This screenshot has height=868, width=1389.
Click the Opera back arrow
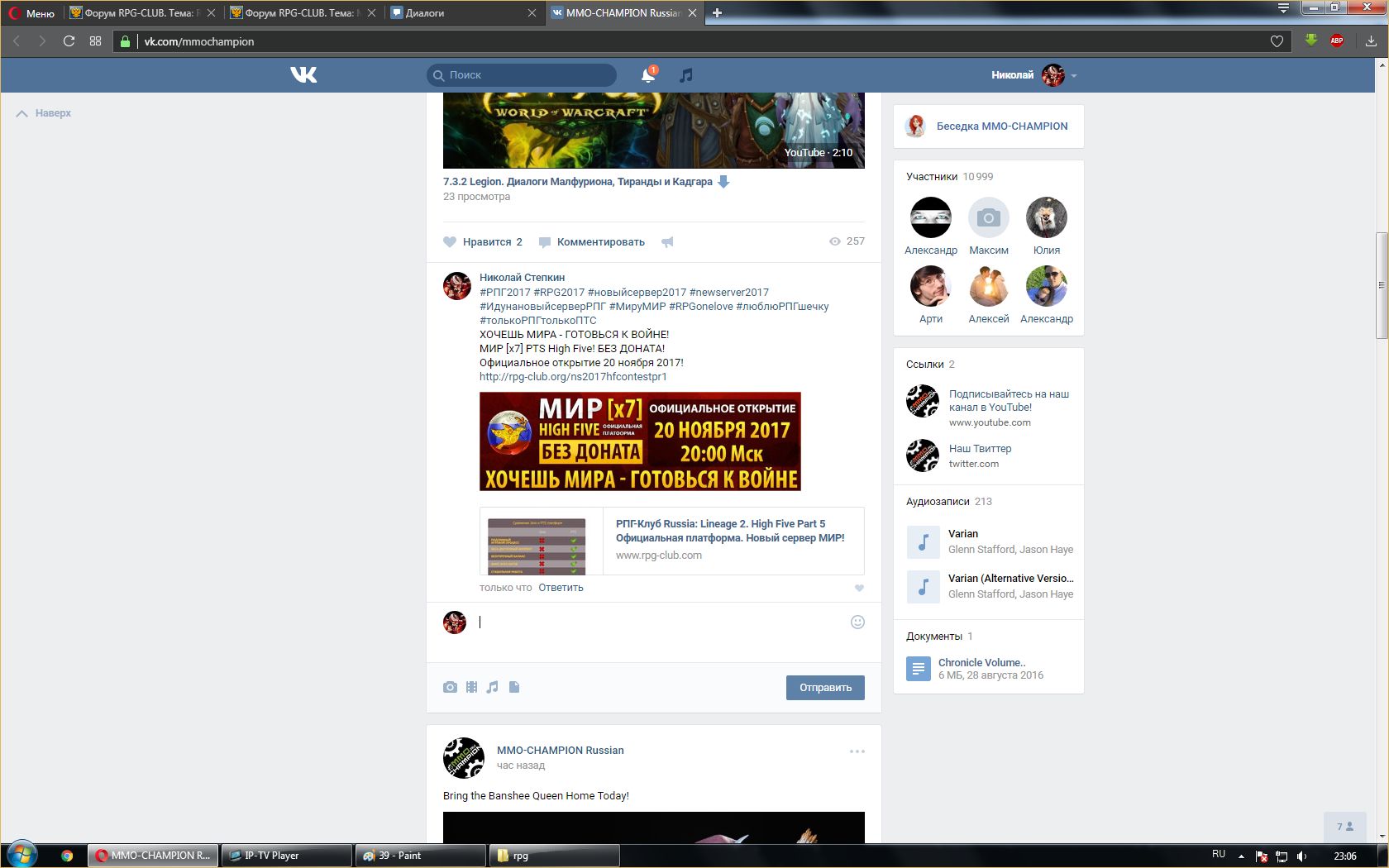pyautogui.click(x=16, y=41)
